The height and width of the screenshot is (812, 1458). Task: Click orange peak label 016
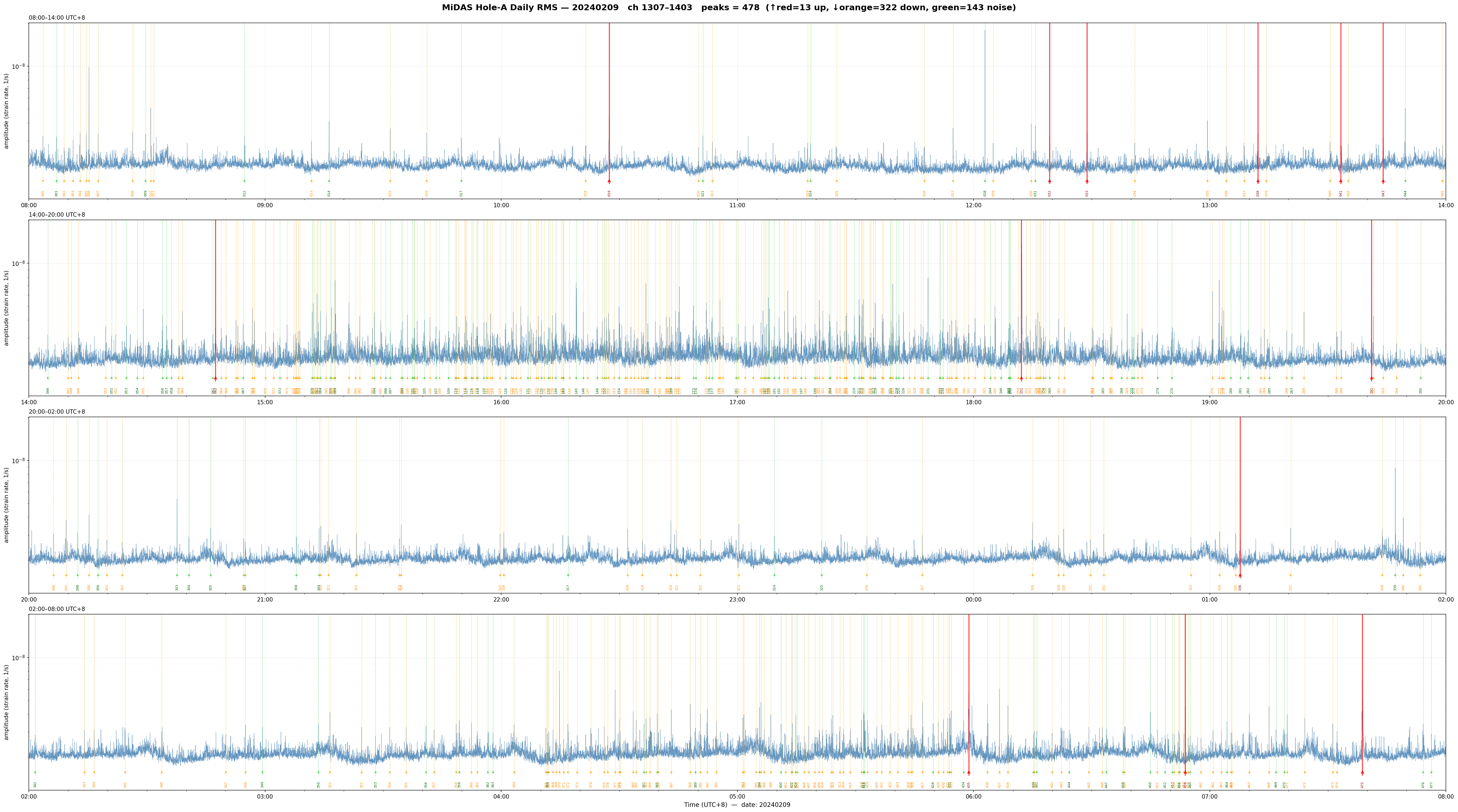(427, 194)
